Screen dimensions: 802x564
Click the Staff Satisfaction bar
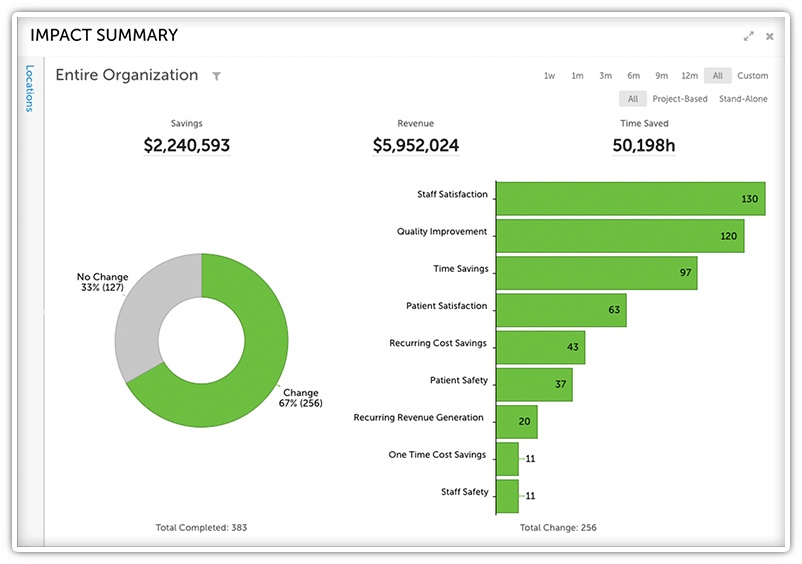pos(630,198)
